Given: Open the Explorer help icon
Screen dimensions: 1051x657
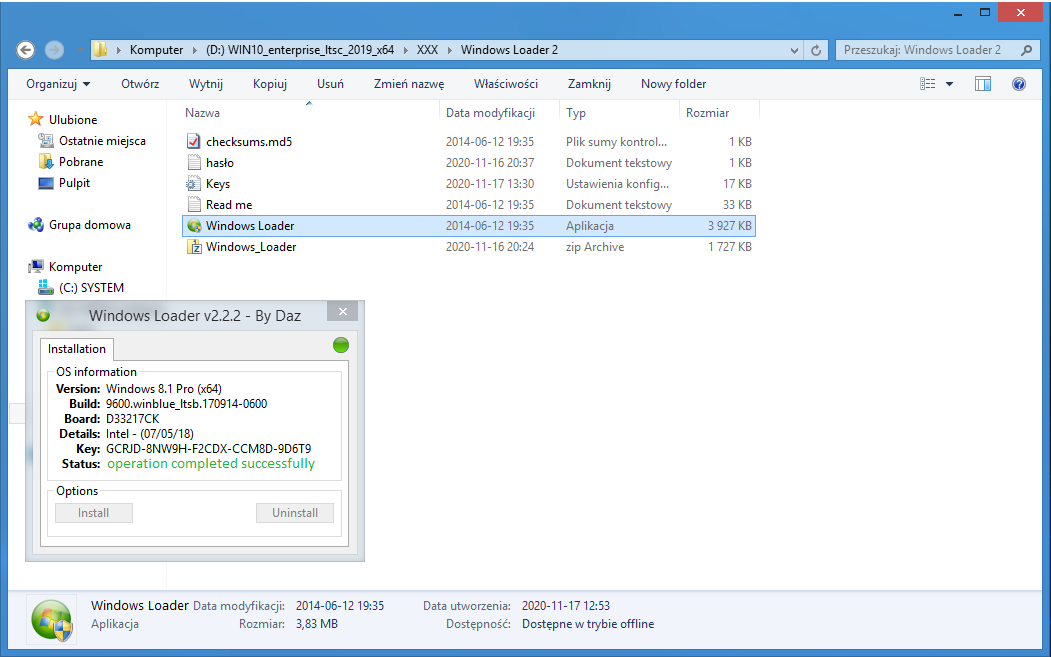Looking at the screenshot, I should tap(1019, 84).
